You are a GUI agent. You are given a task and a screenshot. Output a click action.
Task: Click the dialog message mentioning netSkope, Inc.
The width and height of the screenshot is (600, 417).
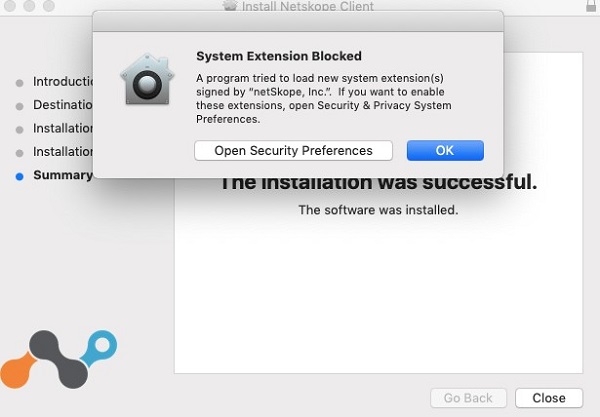click(323, 98)
